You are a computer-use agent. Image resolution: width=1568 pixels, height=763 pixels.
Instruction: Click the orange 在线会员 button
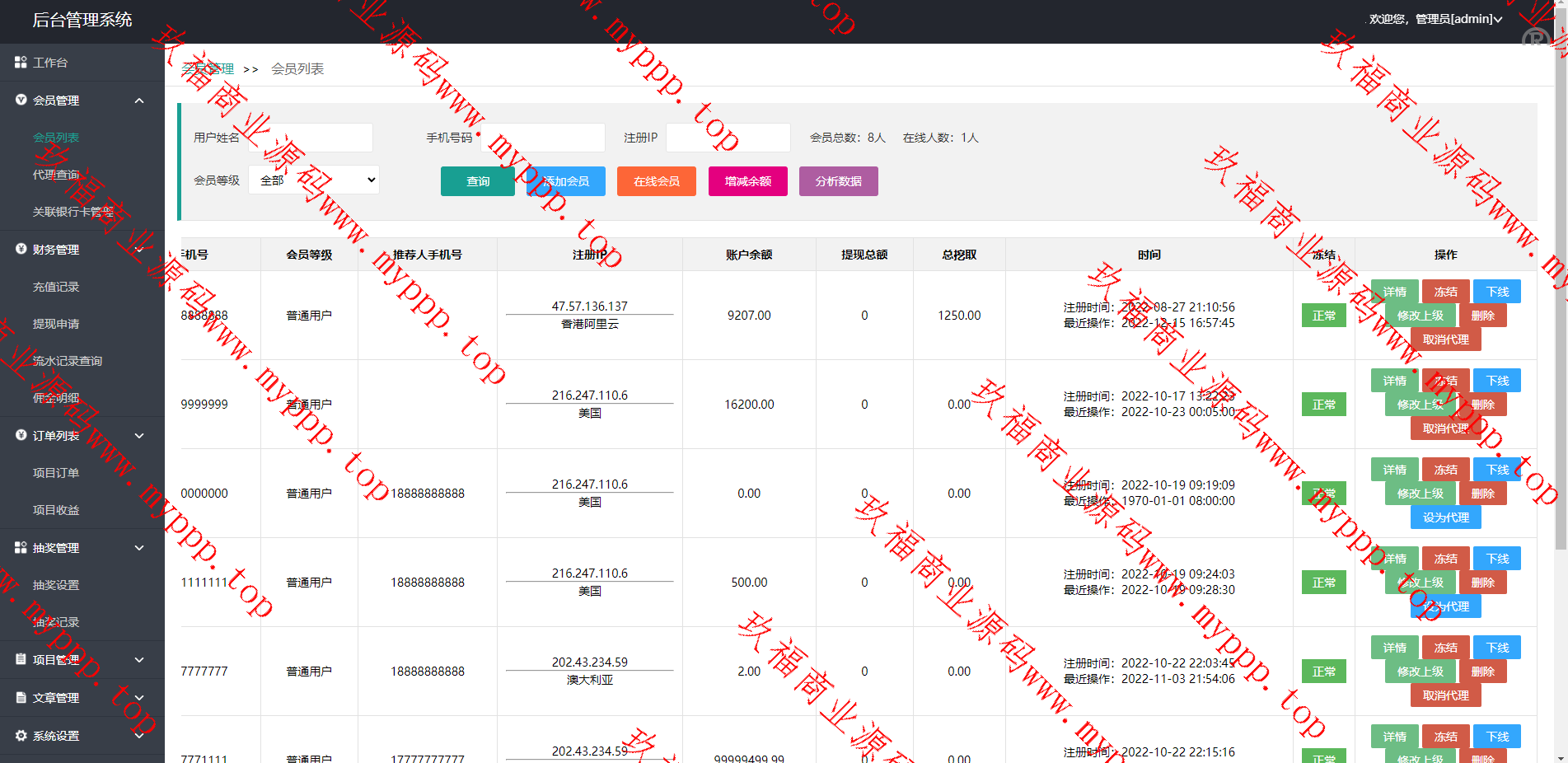point(656,181)
